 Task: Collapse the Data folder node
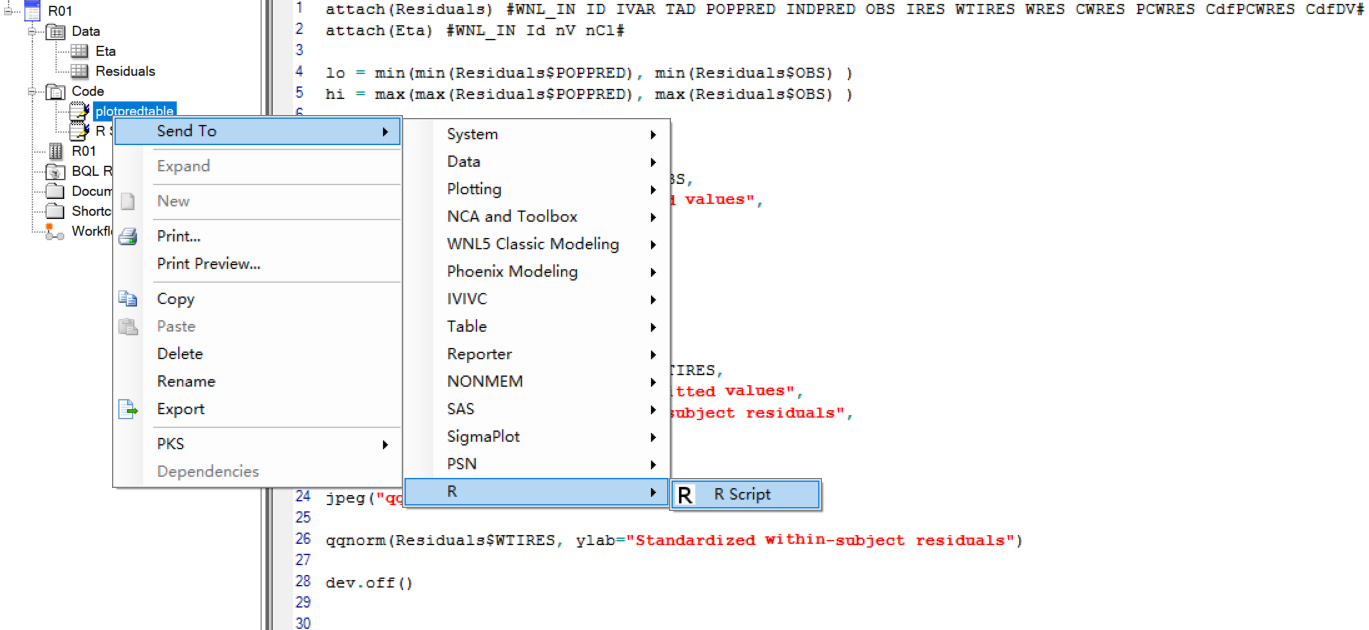(34, 31)
